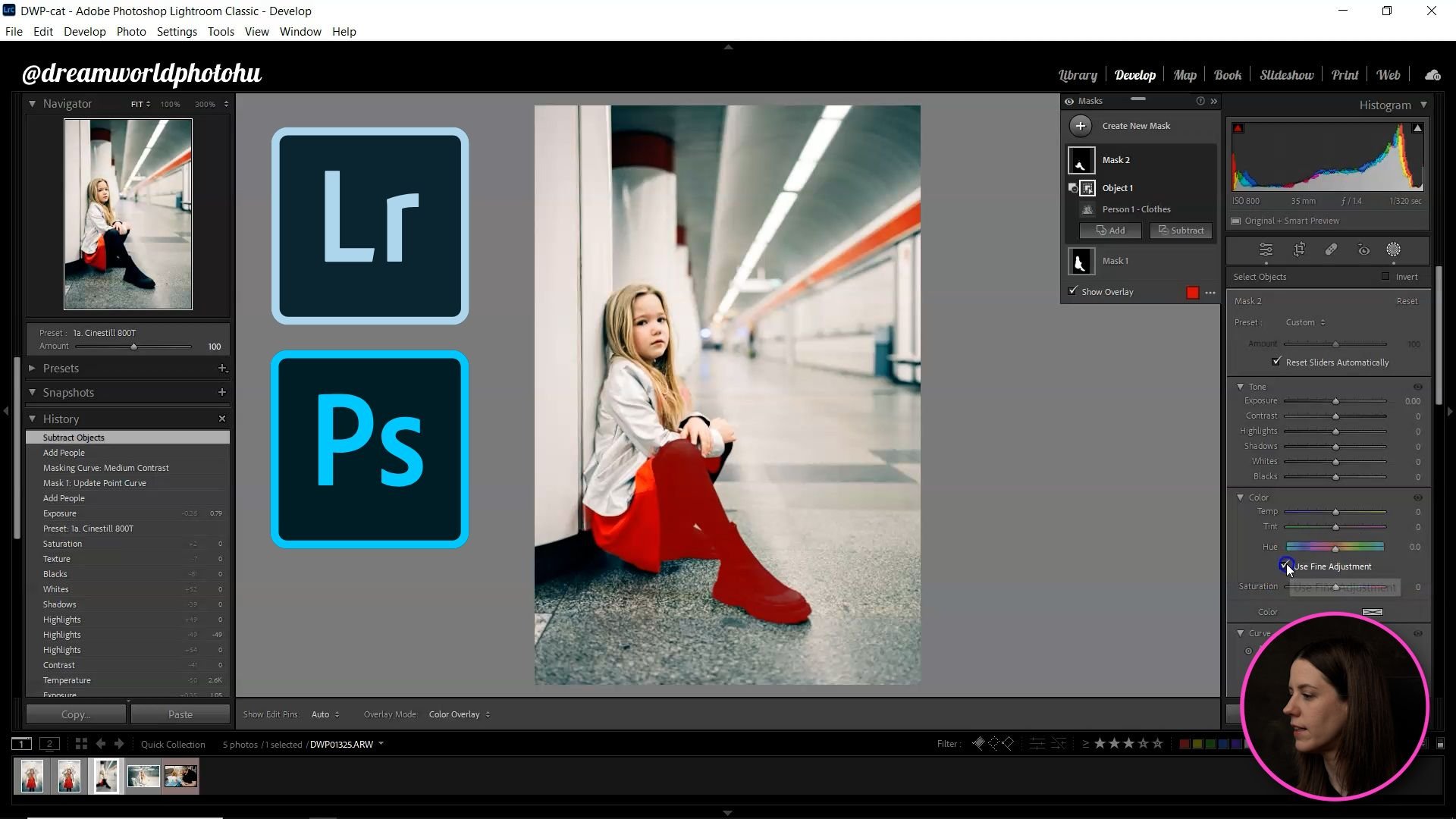
Task: Toggle Use Fine Adjustment checkbox
Action: pos(1285,566)
